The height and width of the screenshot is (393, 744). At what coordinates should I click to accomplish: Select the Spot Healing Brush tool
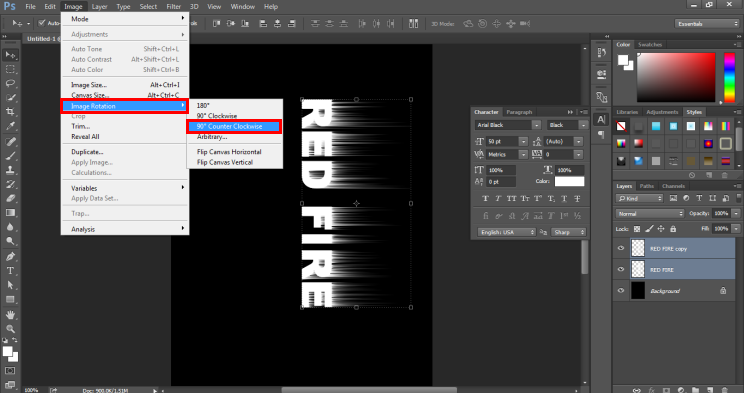(x=10, y=141)
